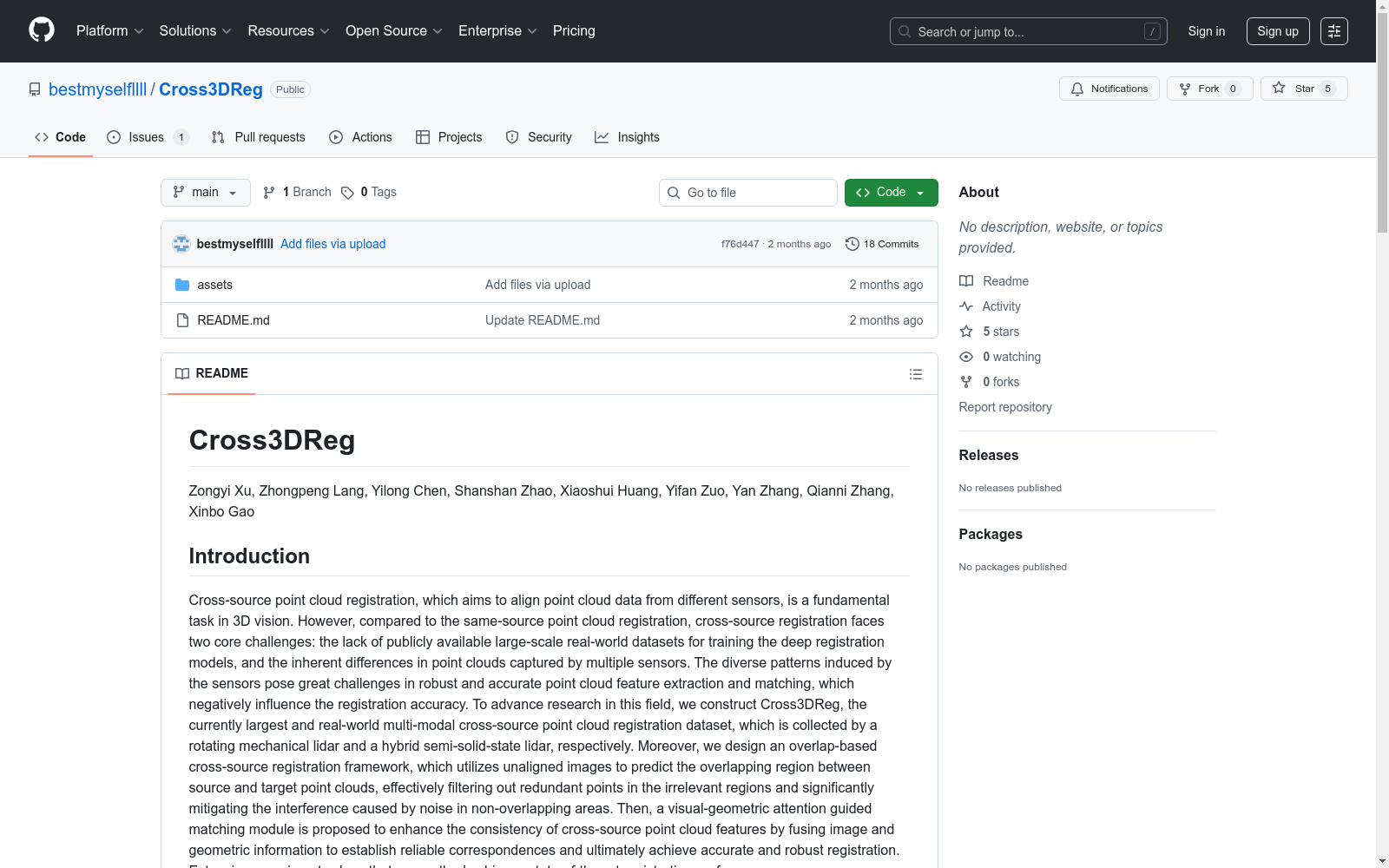This screenshot has width=1389, height=868.
Task: Open commit hash f76d447
Action: (x=740, y=244)
